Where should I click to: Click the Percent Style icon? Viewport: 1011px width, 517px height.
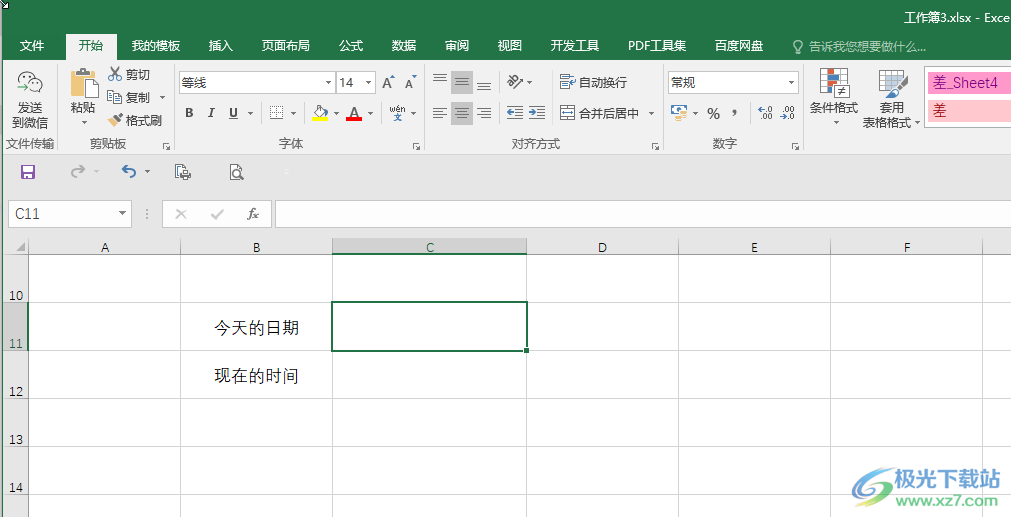pyautogui.click(x=713, y=113)
